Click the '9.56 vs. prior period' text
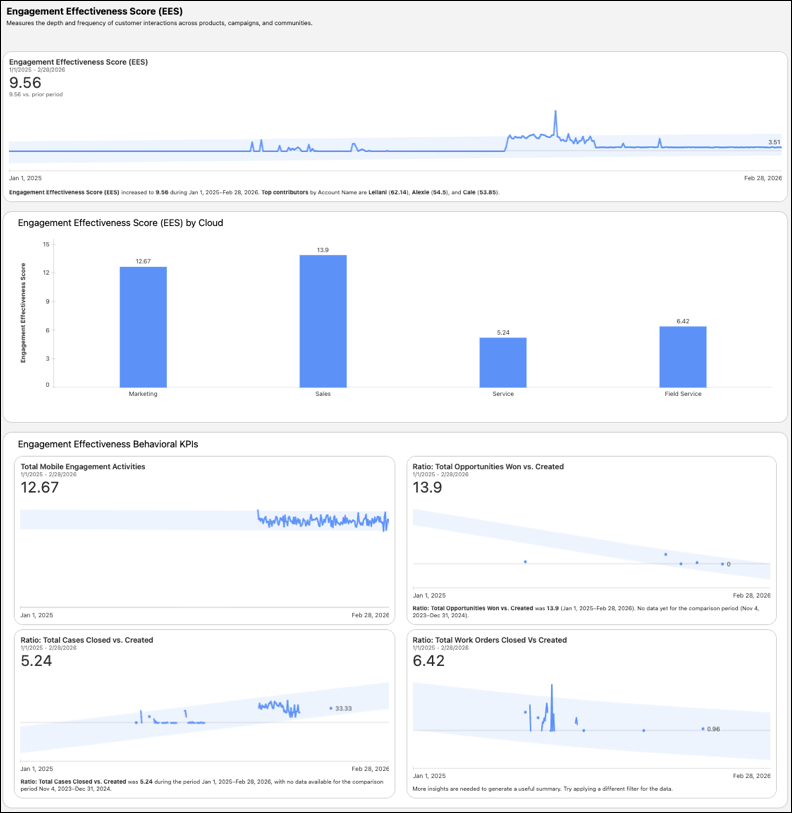The image size is (792, 813). pyautogui.click(x=36, y=94)
